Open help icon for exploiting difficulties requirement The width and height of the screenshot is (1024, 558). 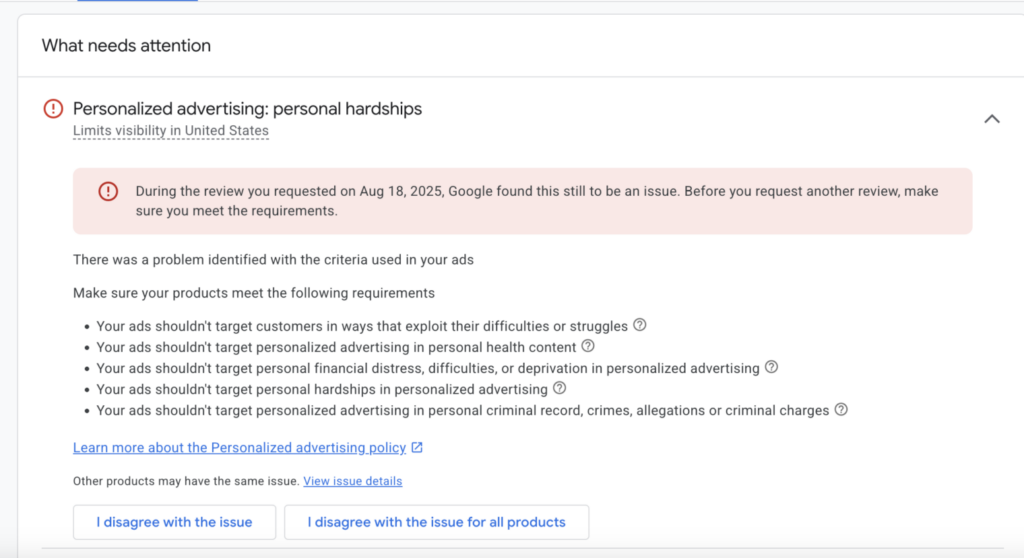click(640, 325)
